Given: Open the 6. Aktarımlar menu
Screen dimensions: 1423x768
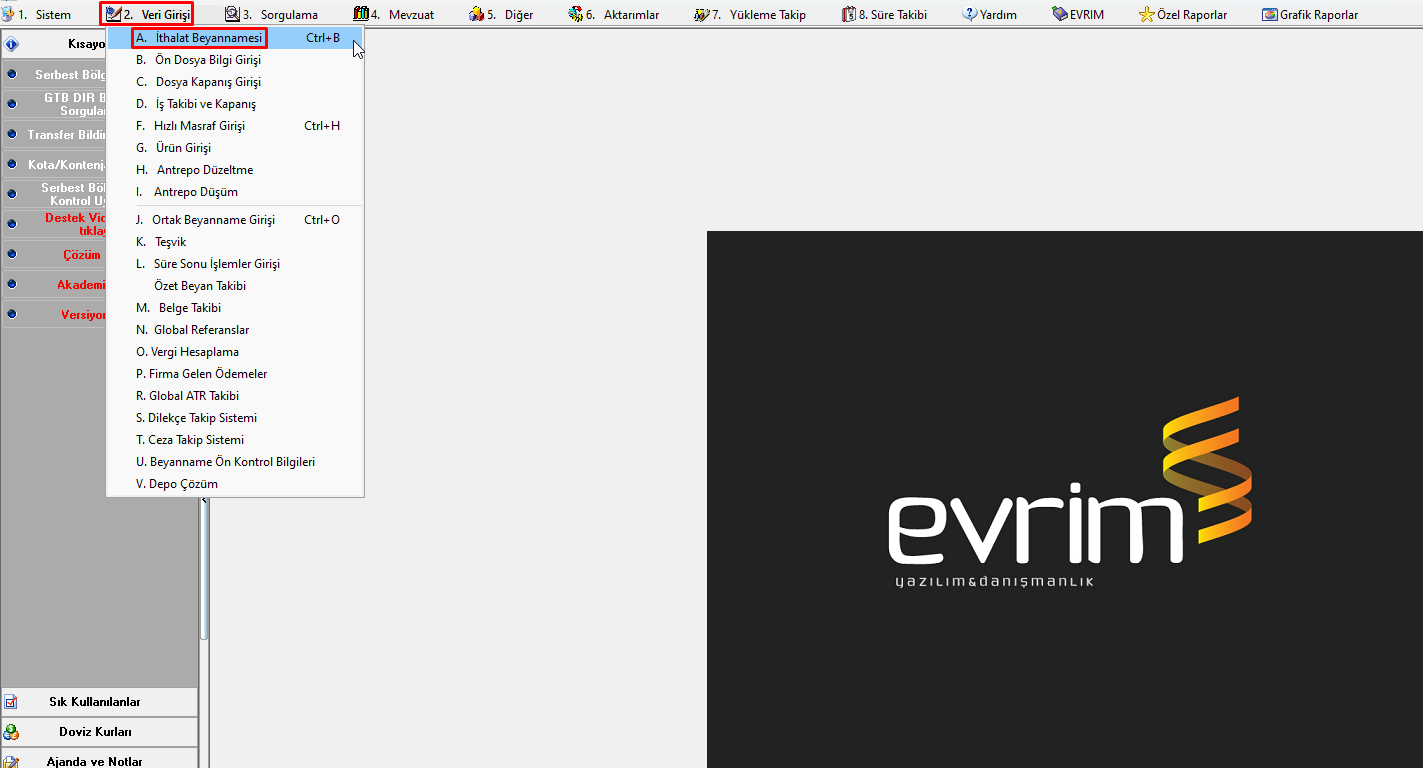Looking at the screenshot, I should click(614, 15).
